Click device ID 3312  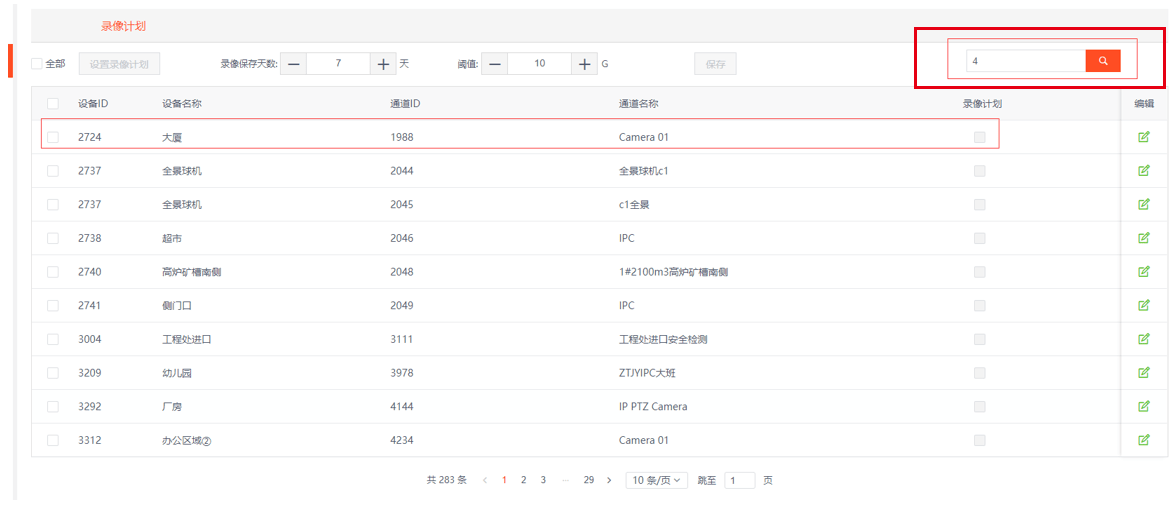pos(89,440)
